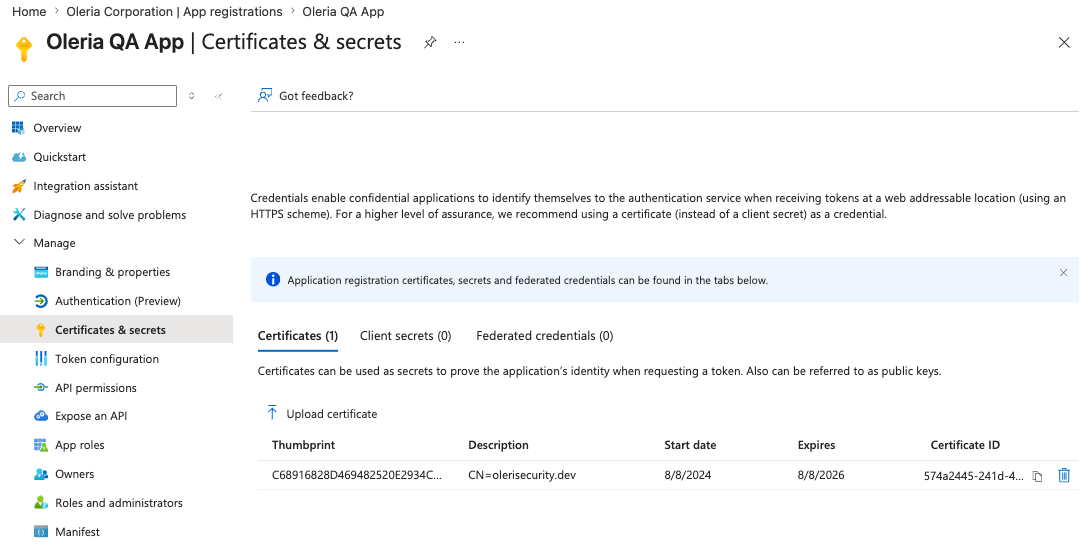Open the ellipsis more options menu

pyautogui.click(x=460, y=43)
